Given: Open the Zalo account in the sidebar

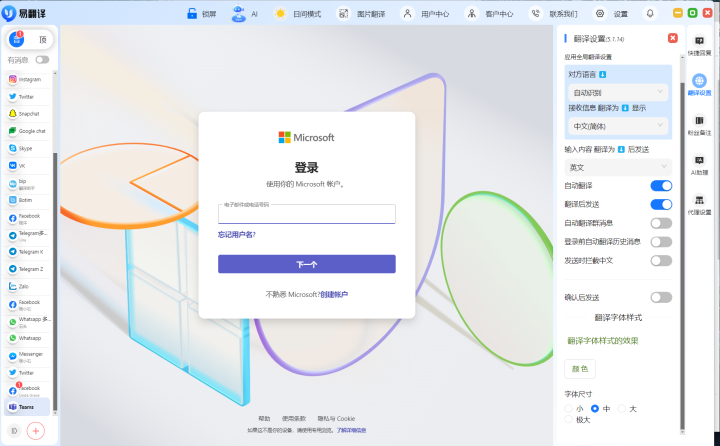Looking at the screenshot, I should click(28, 287).
